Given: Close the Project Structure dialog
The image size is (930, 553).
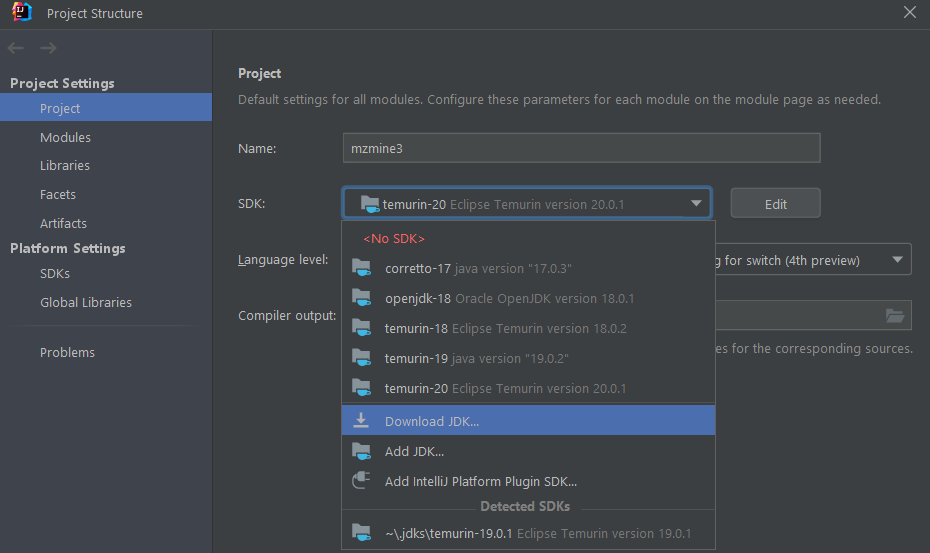Looking at the screenshot, I should pyautogui.click(x=910, y=12).
